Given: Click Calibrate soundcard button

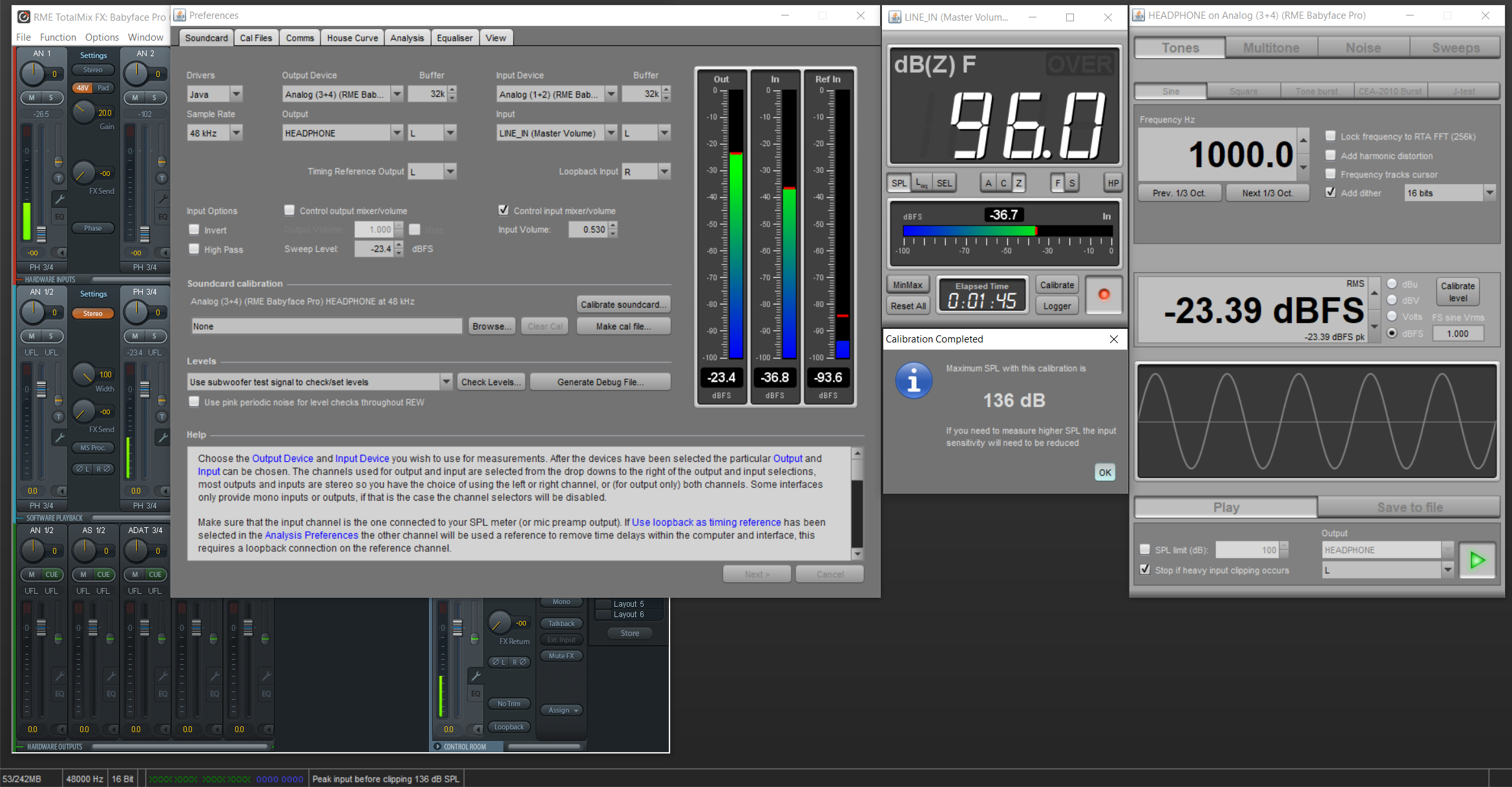Looking at the screenshot, I should pyautogui.click(x=623, y=304).
